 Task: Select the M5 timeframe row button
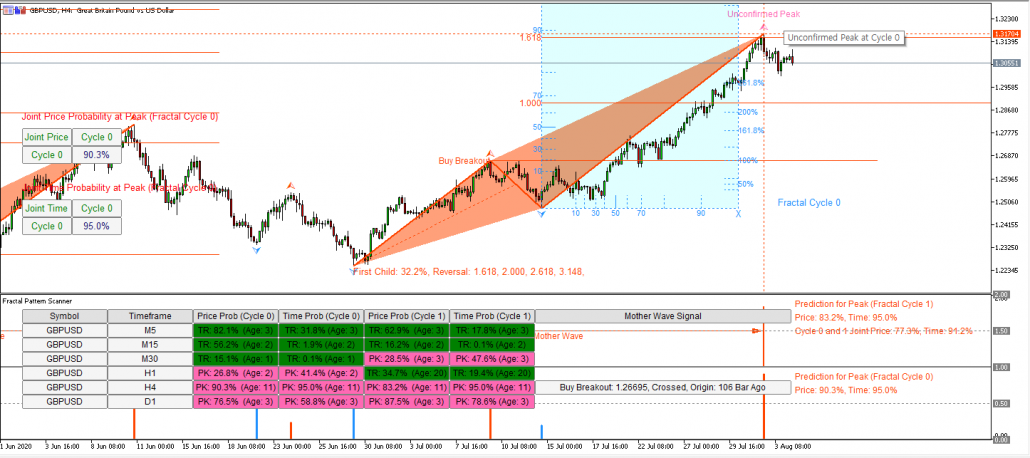point(149,330)
